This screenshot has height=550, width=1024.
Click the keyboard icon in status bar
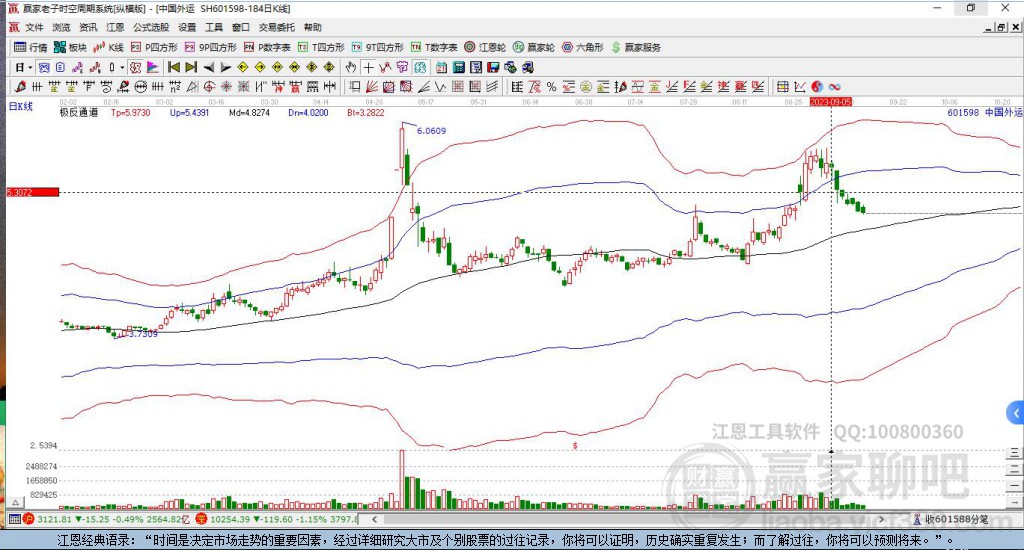(14, 519)
